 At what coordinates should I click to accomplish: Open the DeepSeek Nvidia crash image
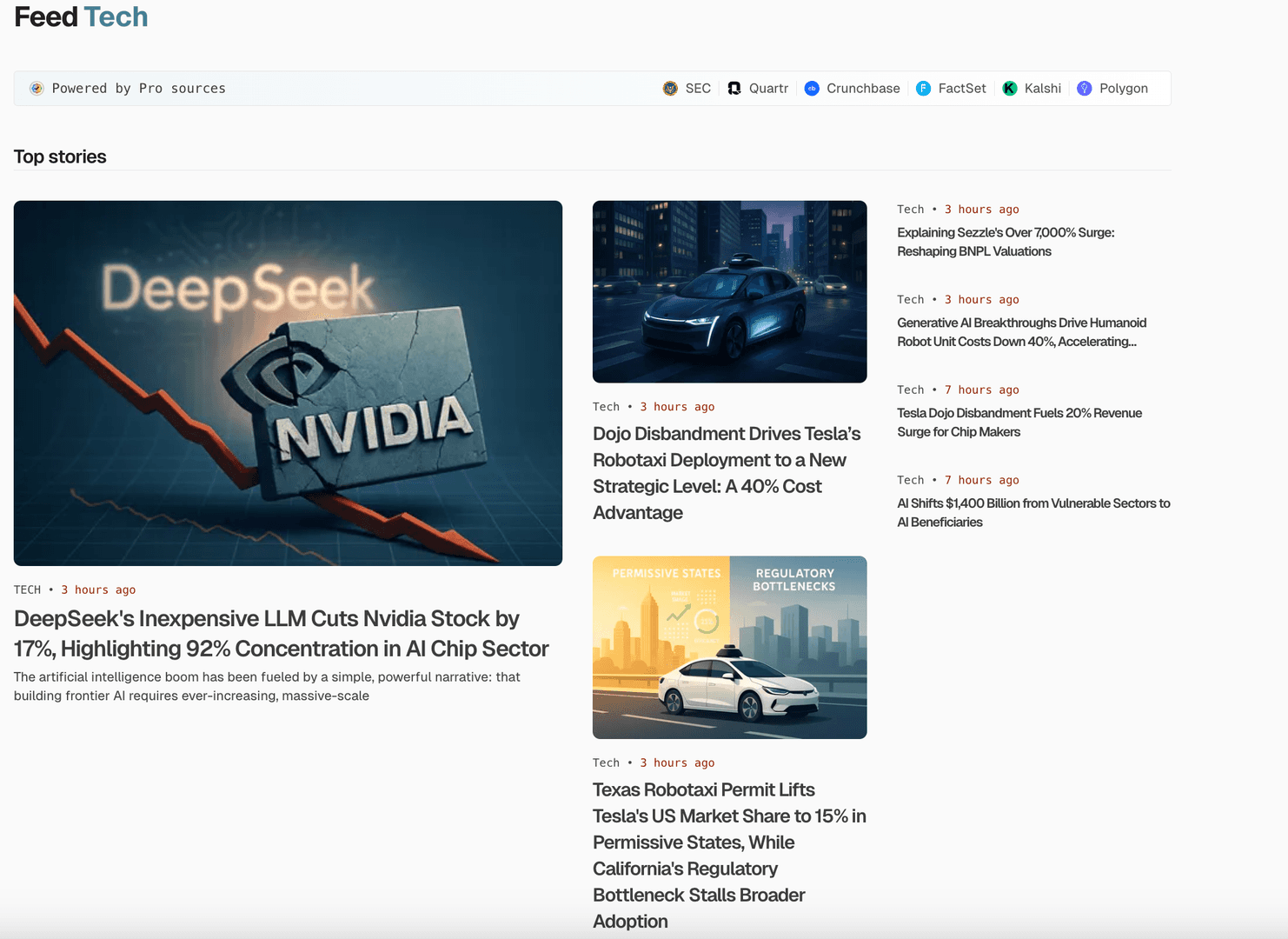[x=288, y=383]
